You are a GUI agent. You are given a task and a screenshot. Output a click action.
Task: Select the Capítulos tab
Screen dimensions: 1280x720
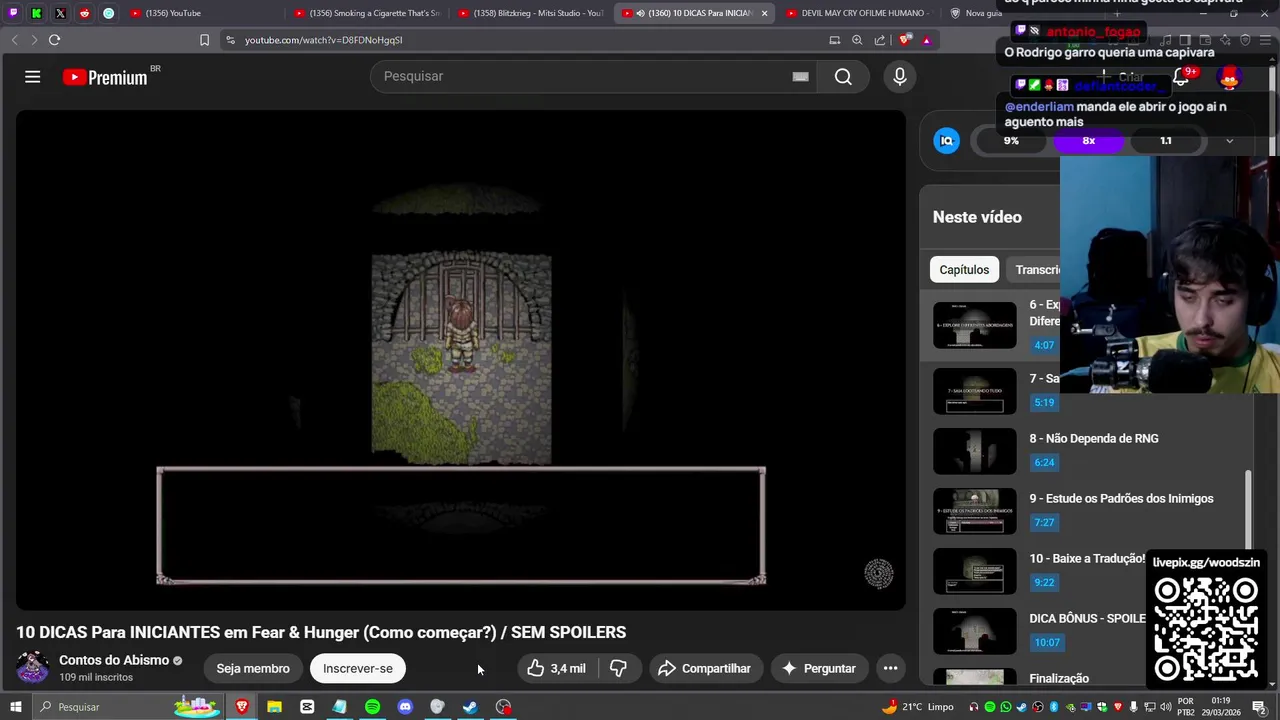coord(964,269)
